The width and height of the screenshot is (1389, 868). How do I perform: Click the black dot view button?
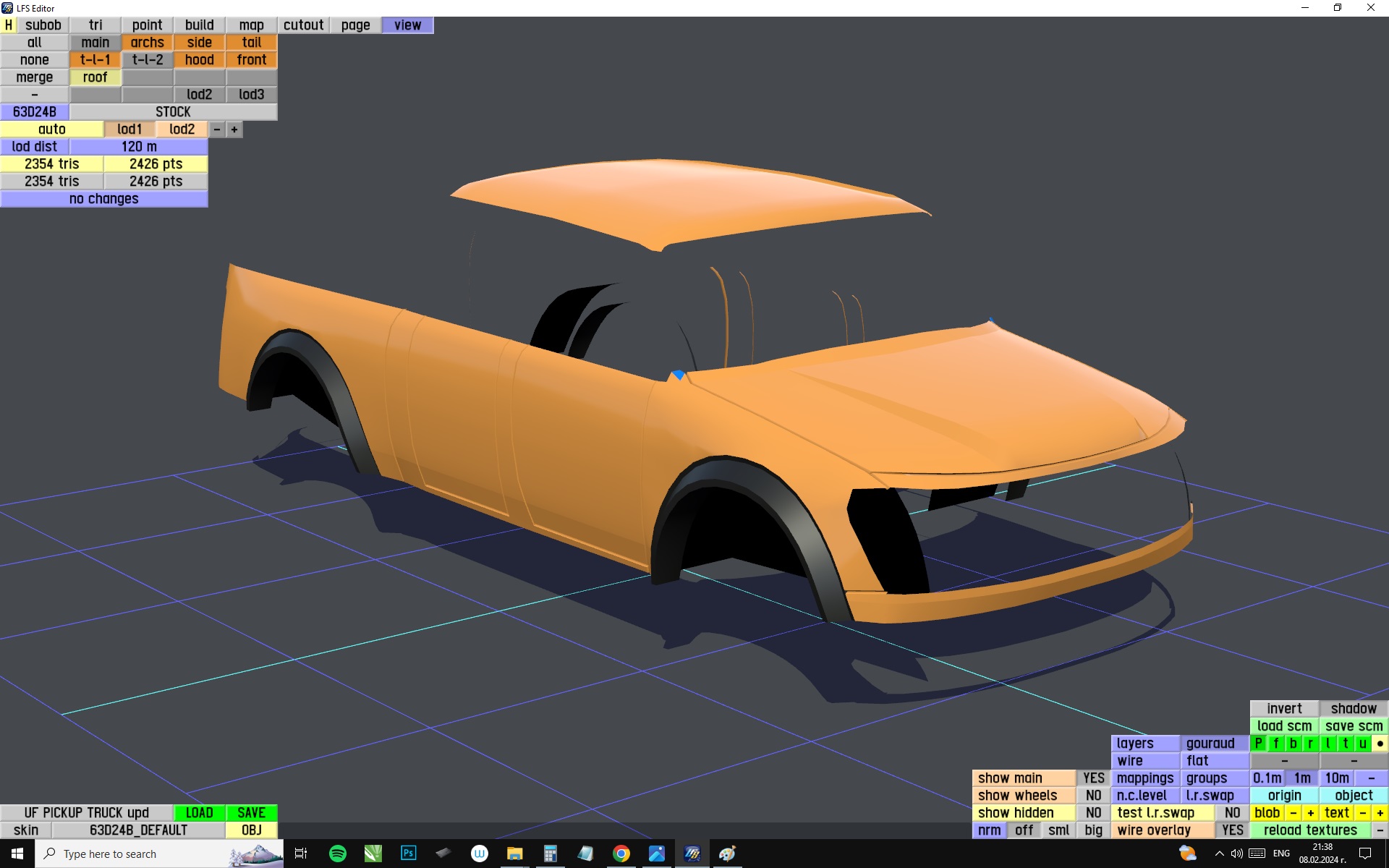[1380, 744]
